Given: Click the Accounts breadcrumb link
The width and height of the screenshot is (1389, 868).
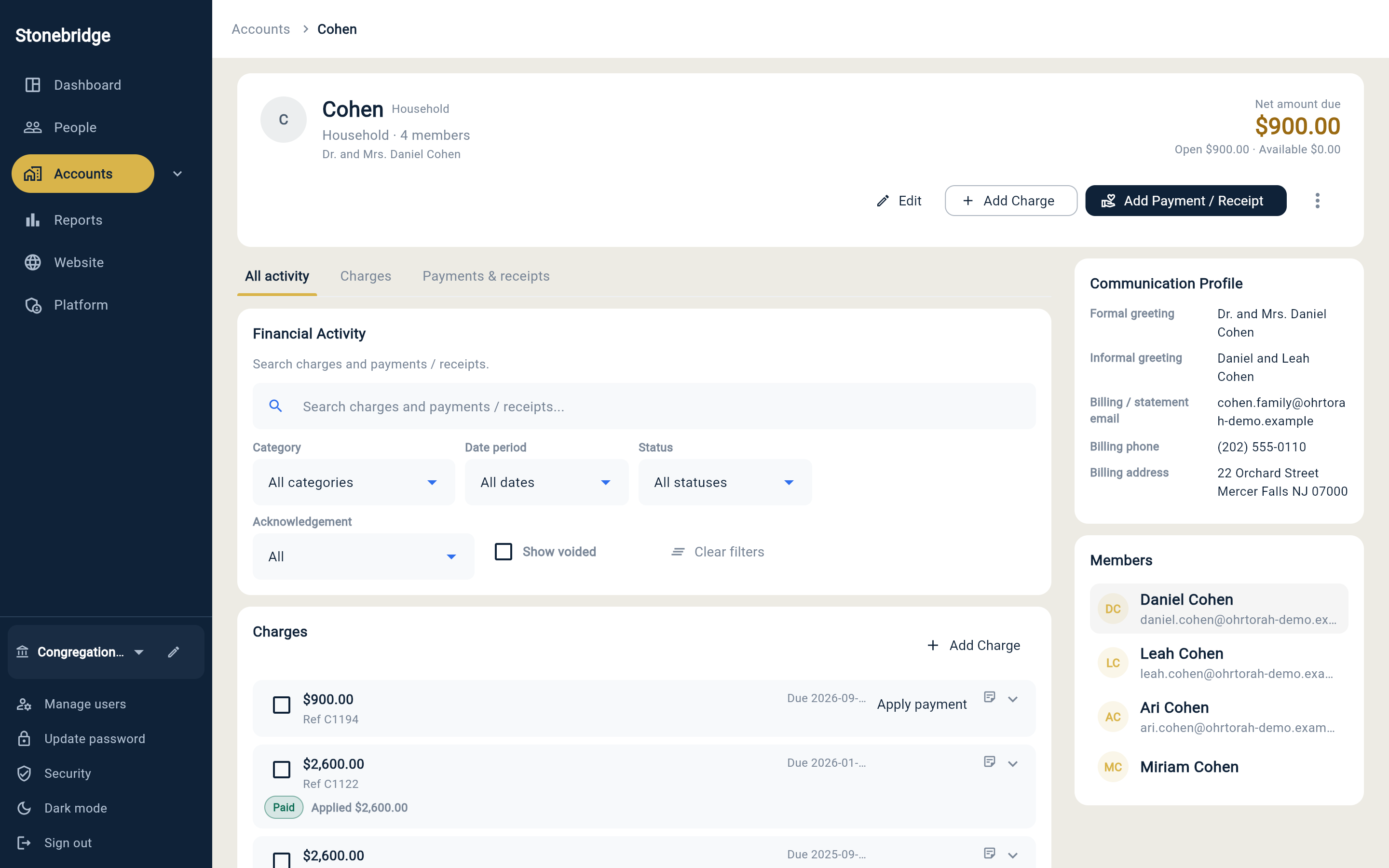Looking at the screenshot, I should 260,29.
